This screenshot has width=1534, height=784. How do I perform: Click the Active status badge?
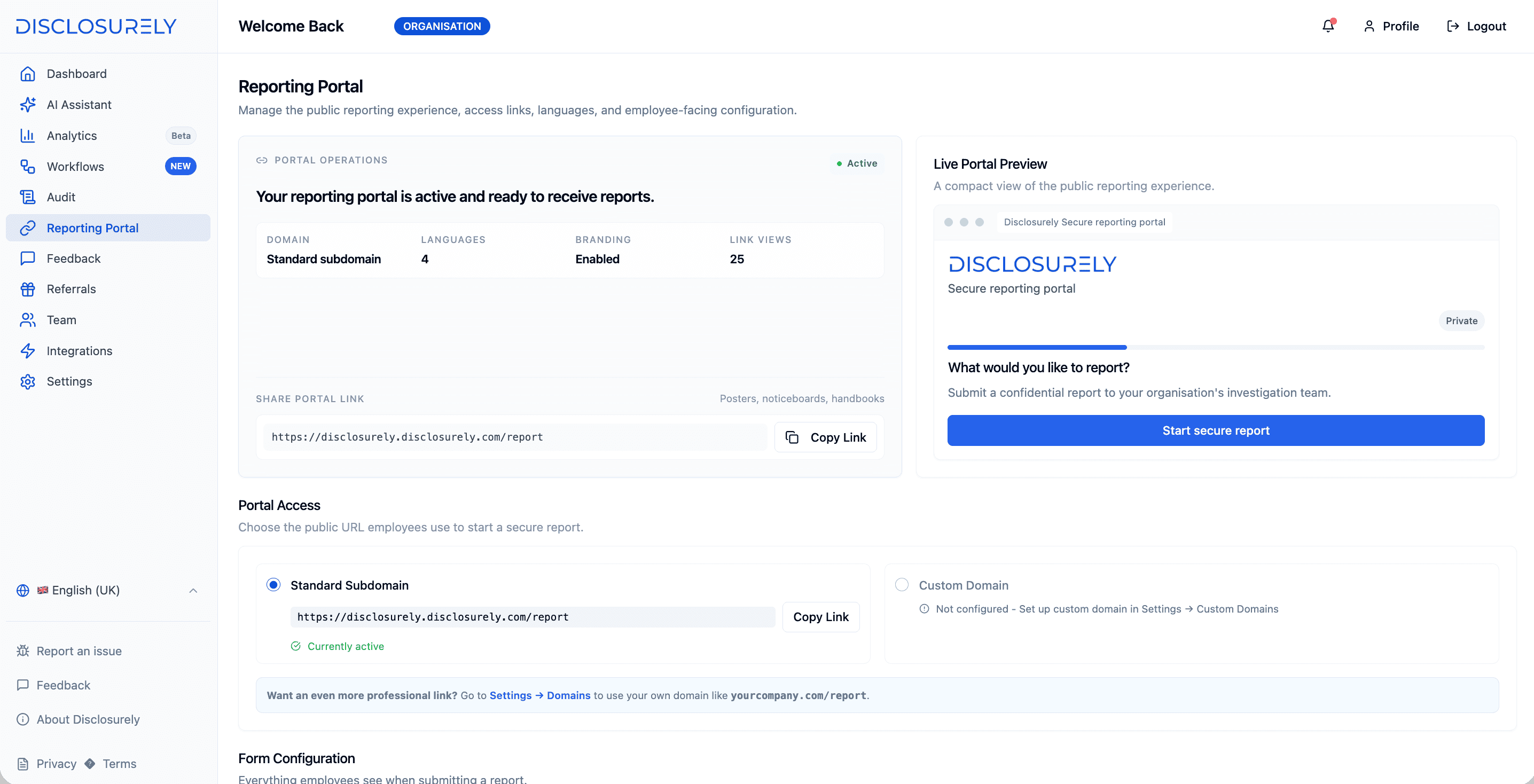(x=857, y=163)
